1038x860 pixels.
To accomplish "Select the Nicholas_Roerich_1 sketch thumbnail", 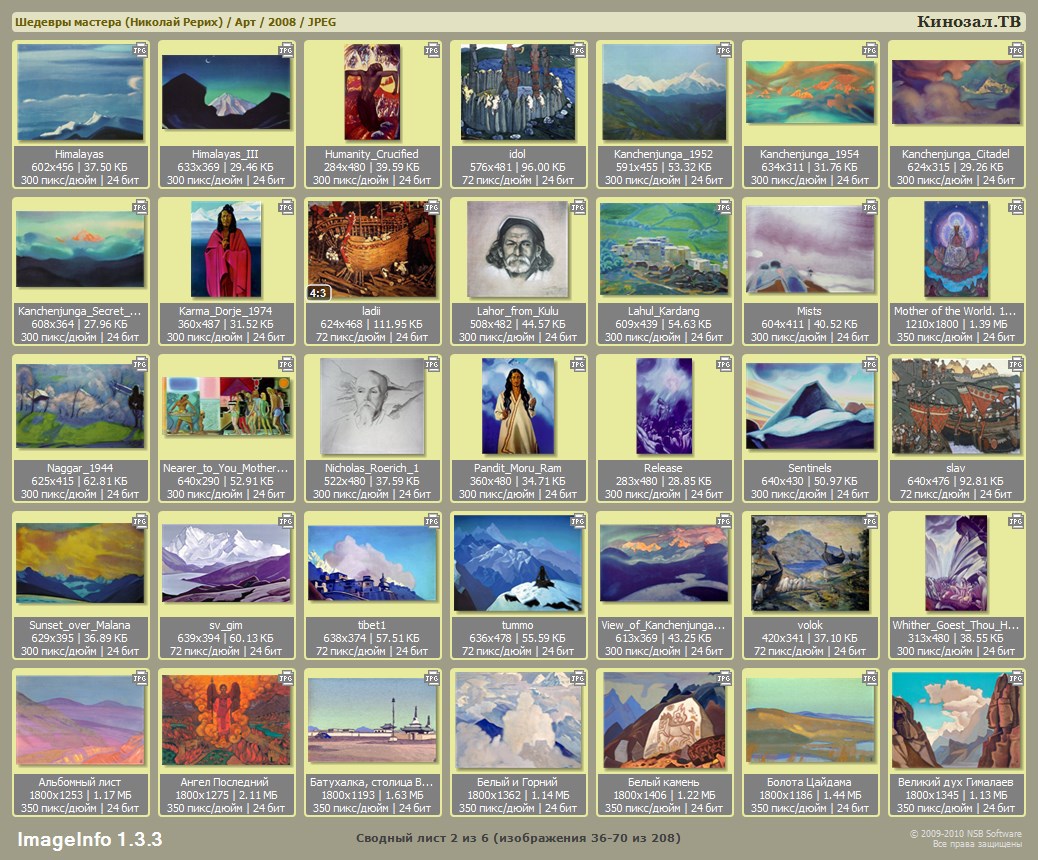I will (x=372, y=406).
